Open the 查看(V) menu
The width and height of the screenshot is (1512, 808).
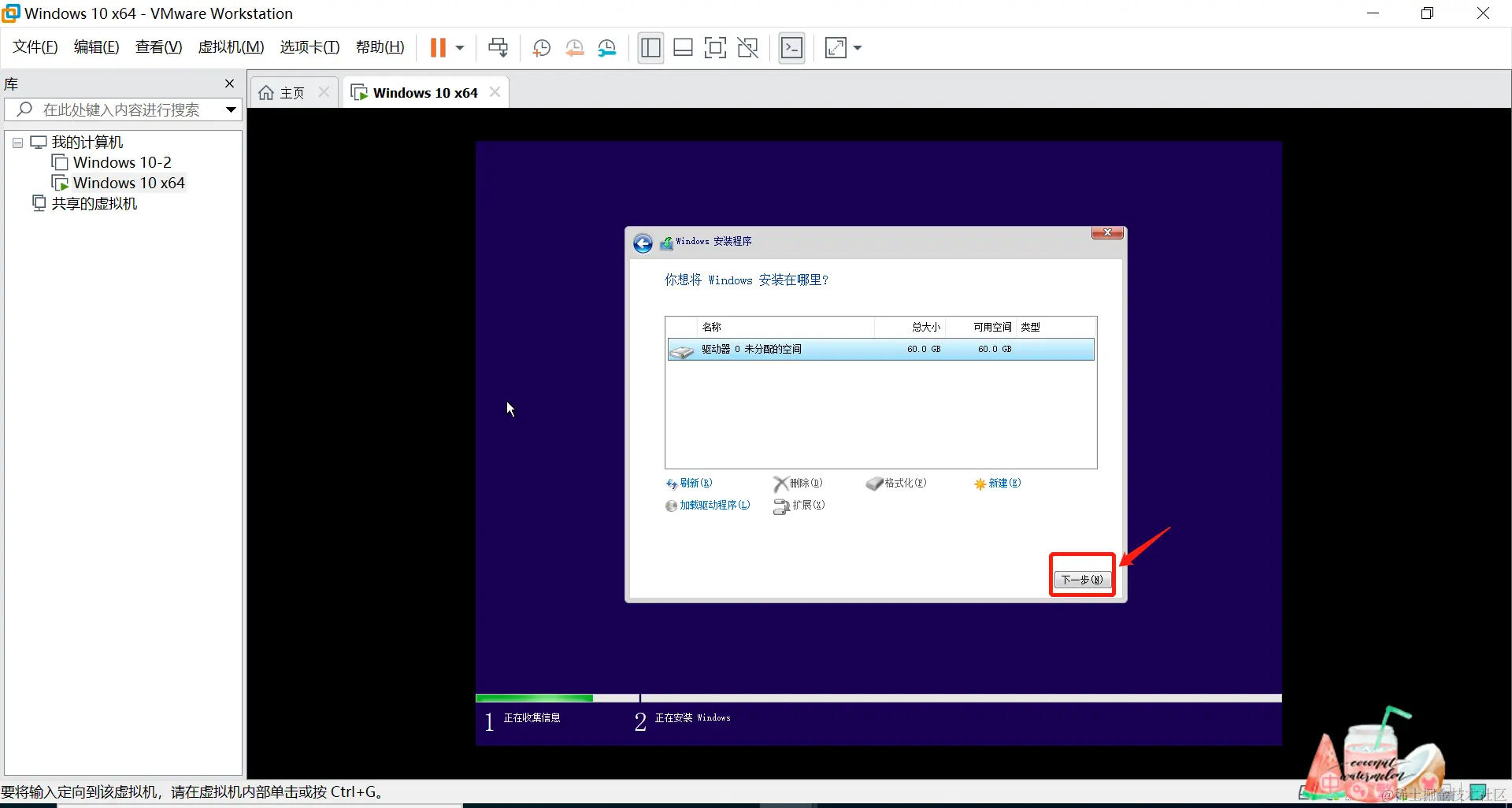click(158, 47)
